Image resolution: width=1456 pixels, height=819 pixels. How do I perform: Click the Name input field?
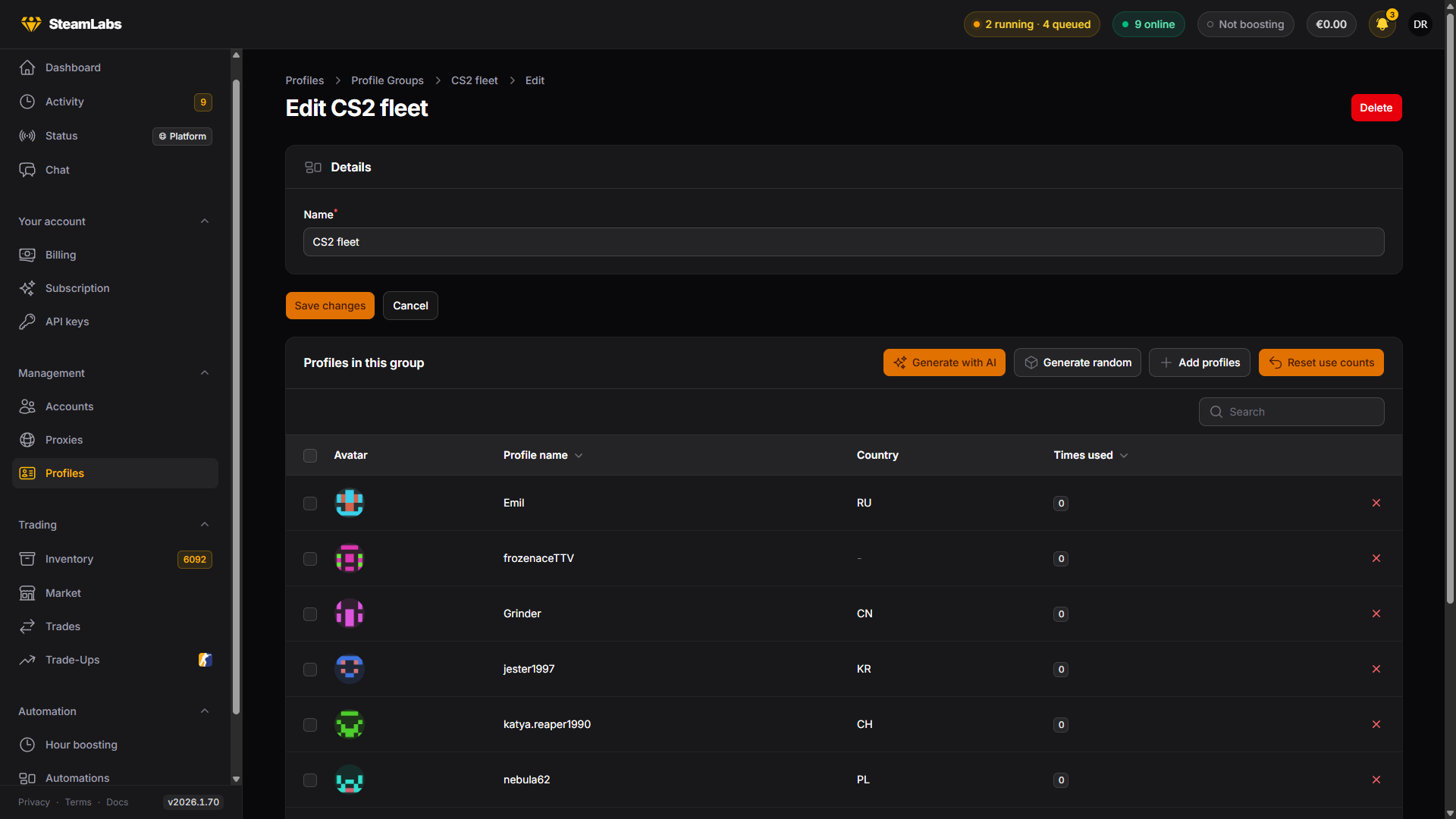tap(843, 242)
